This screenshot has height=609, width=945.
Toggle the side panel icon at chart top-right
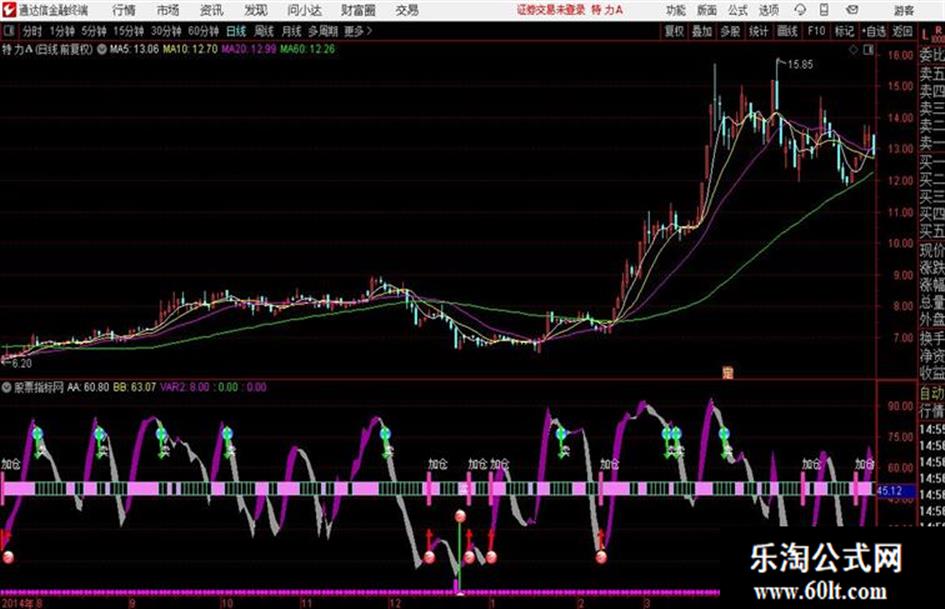coord(868,50)
